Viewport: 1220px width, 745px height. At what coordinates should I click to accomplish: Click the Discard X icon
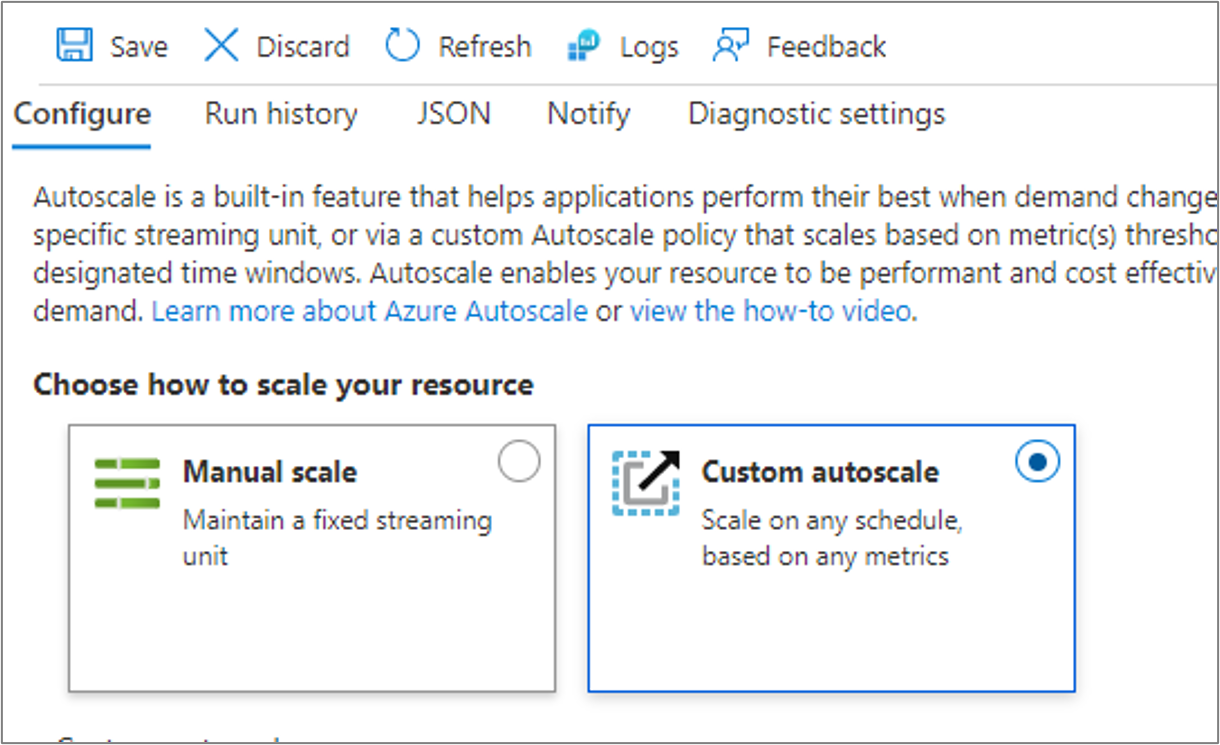[221, 46]
